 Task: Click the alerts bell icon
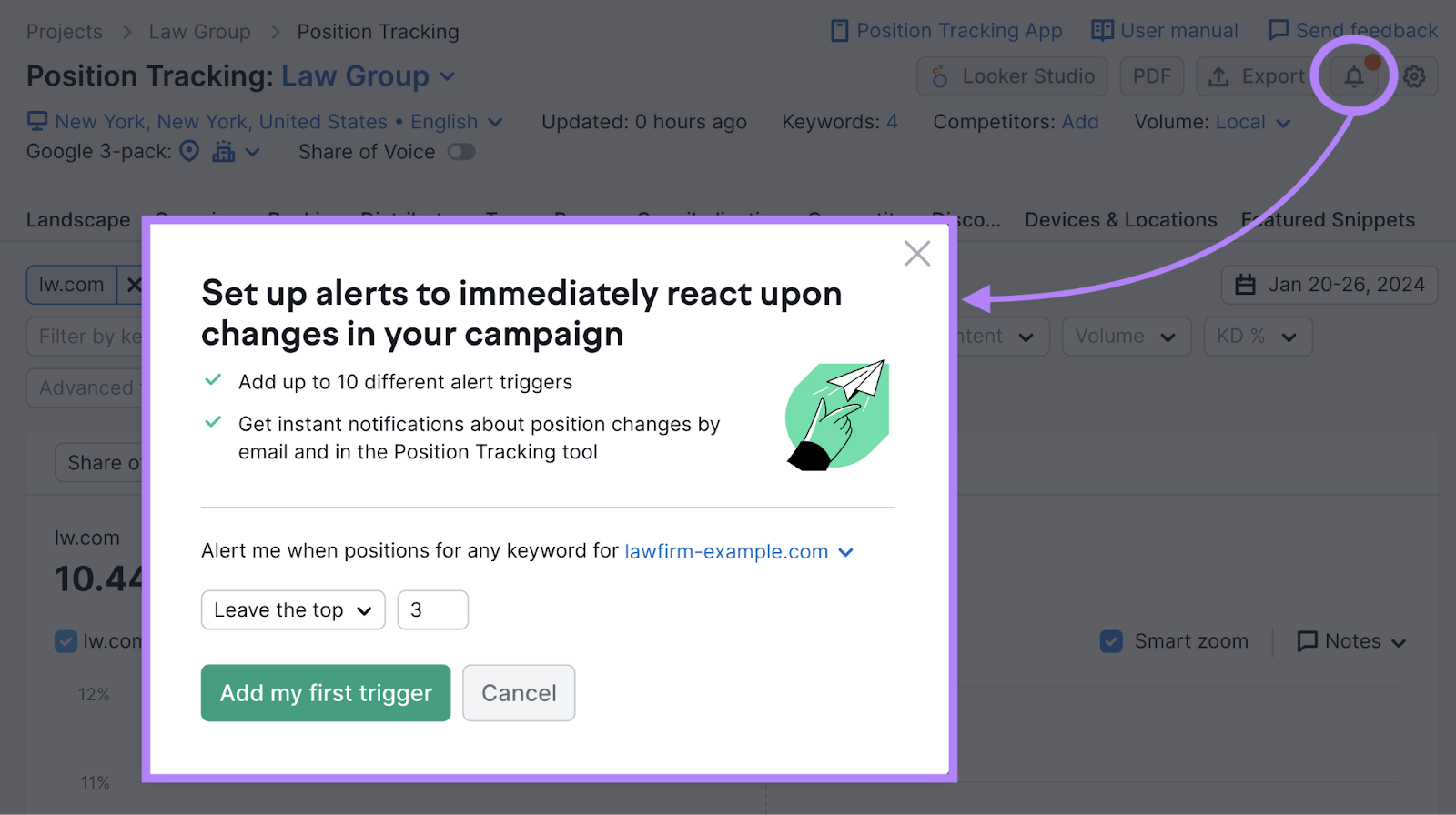tap(1353, 77)
